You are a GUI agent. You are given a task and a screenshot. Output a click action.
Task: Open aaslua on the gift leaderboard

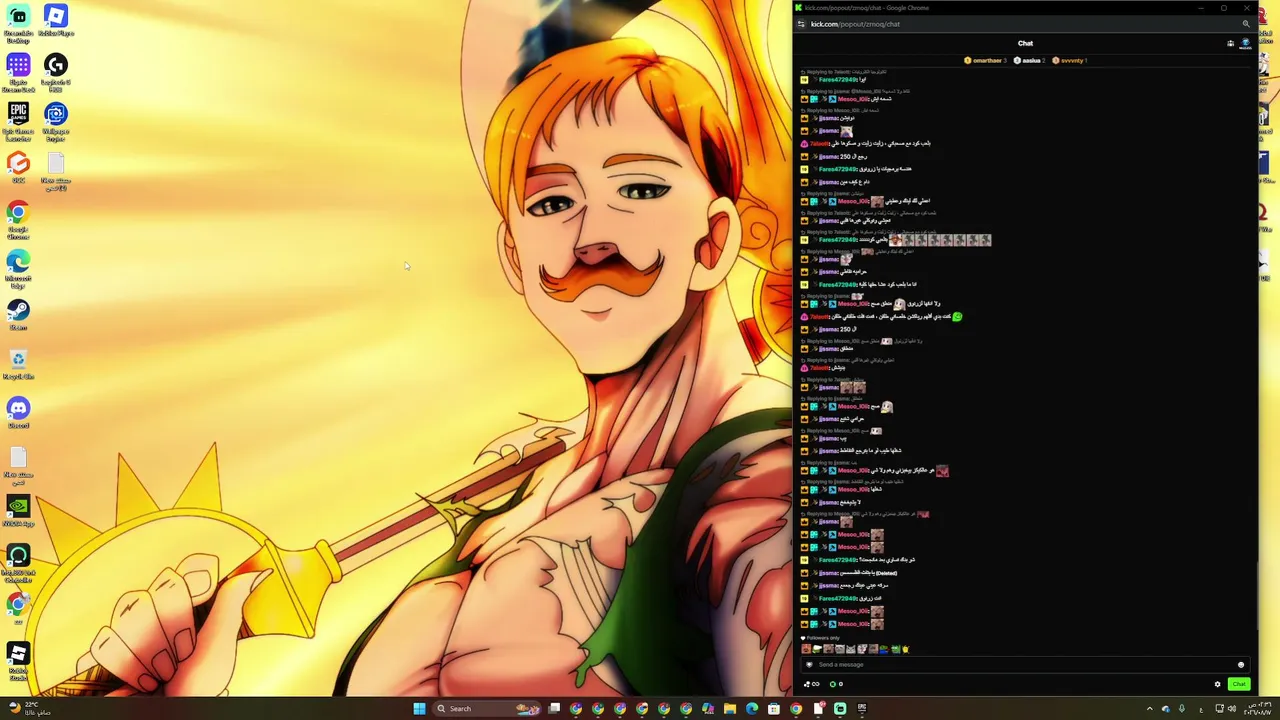pyautogui.click(x=1029, y=61)
